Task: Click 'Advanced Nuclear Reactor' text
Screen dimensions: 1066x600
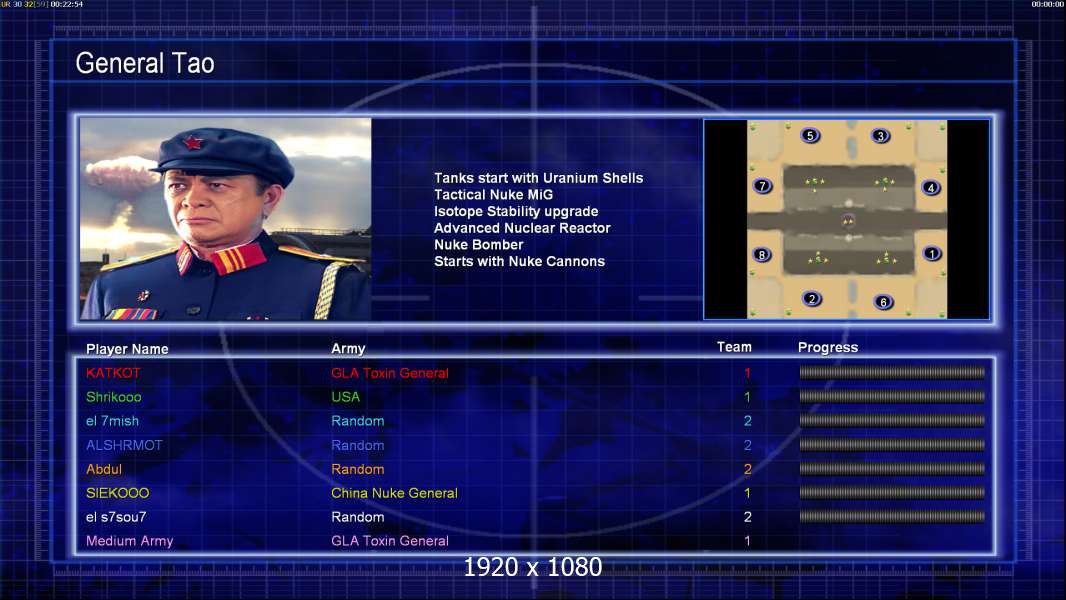Action: point(522,228)
